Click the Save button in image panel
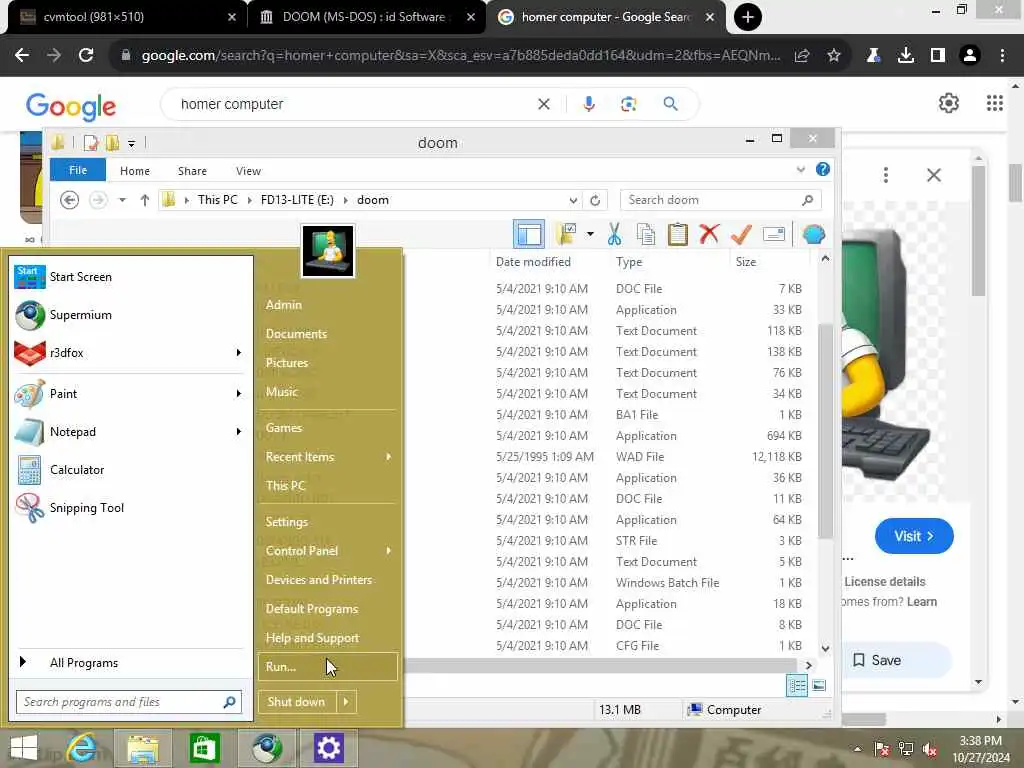Image resolution: width=1024 pixels, height=768 pixels. (x=895, y=660)
